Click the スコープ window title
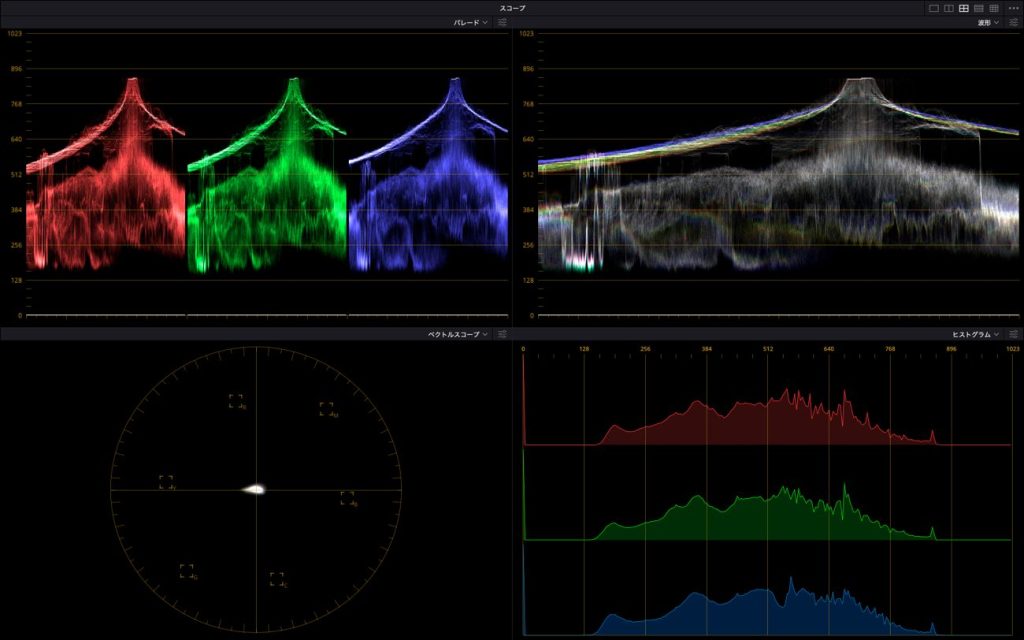The image size is (1024, 640). point(512,8)
